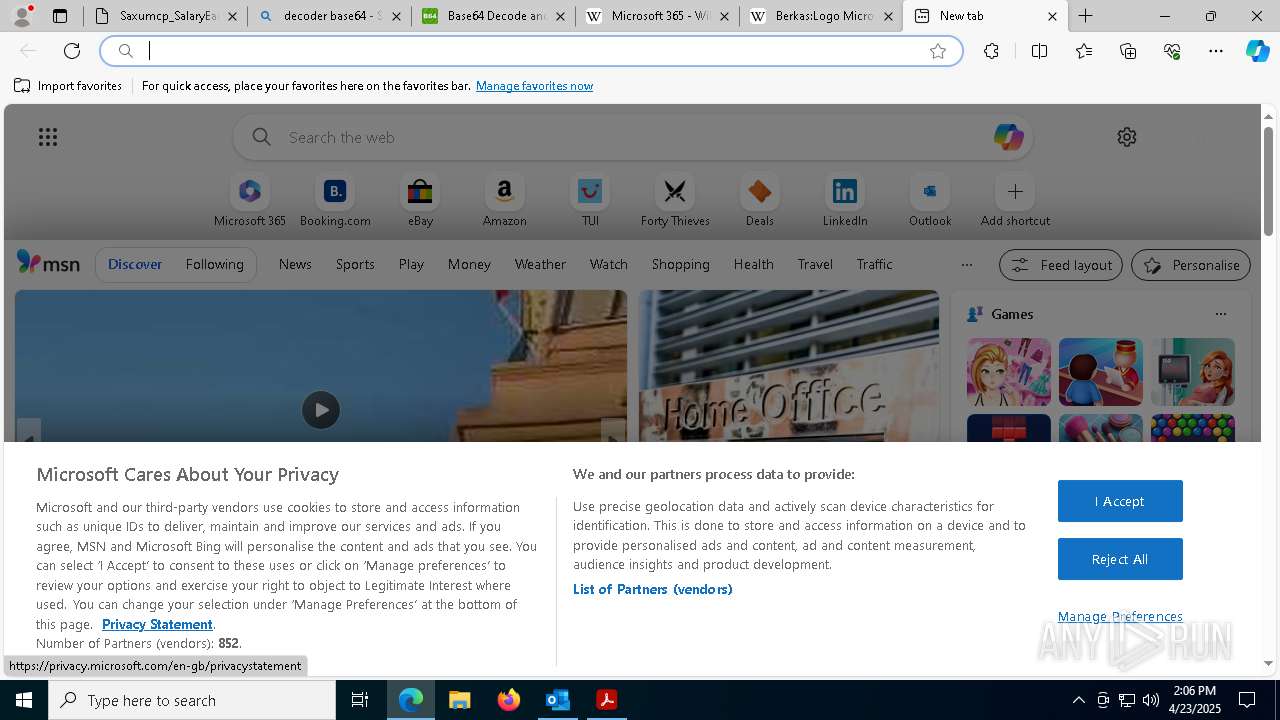Focus the address bar field
The image size is (1280, 720).
(530, 51)
